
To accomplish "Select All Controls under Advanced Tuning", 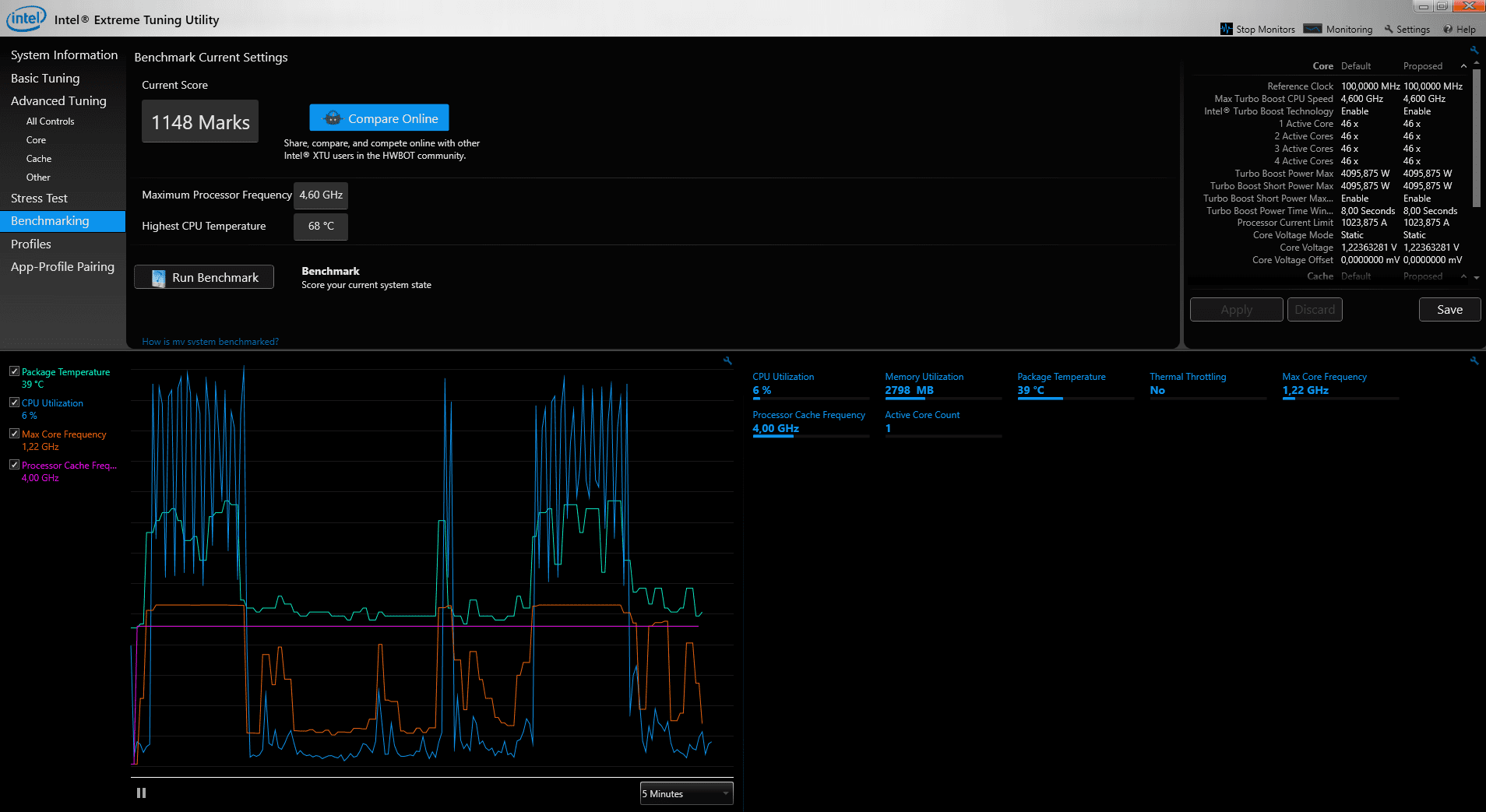I will point(51,121).
